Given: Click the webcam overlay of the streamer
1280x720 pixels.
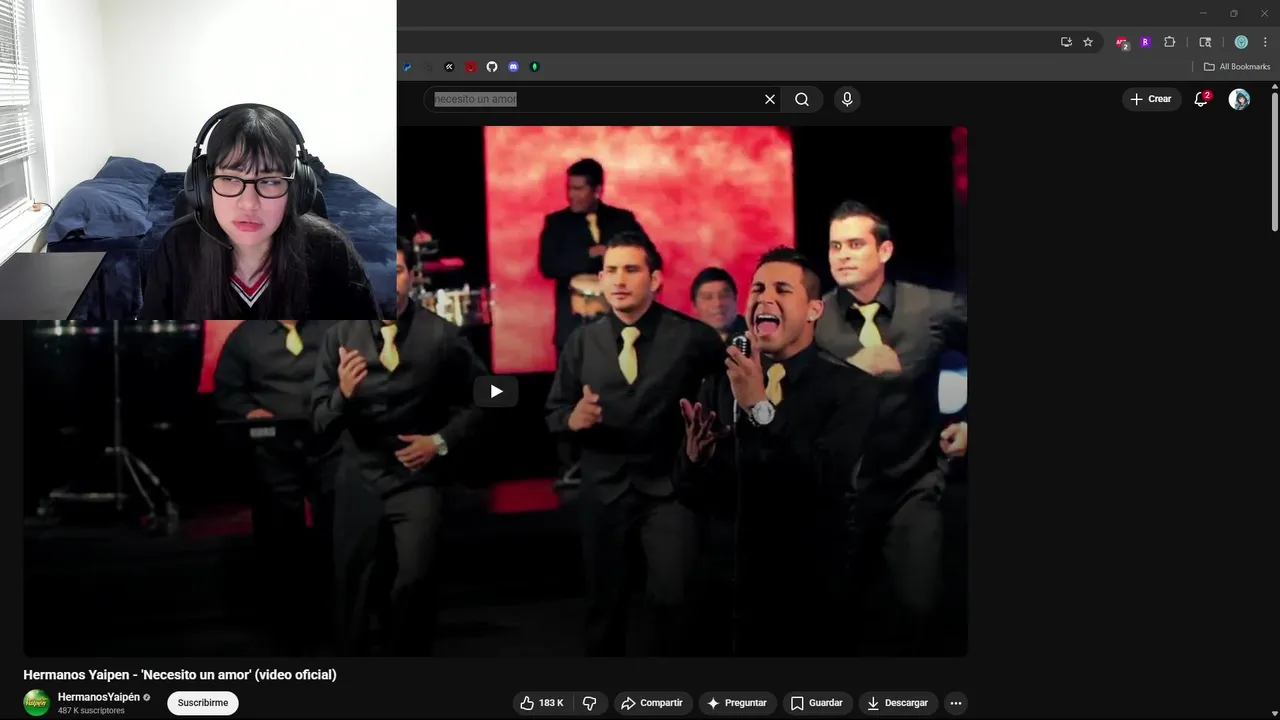Looking at the screenshot, I should coord(198,160).
